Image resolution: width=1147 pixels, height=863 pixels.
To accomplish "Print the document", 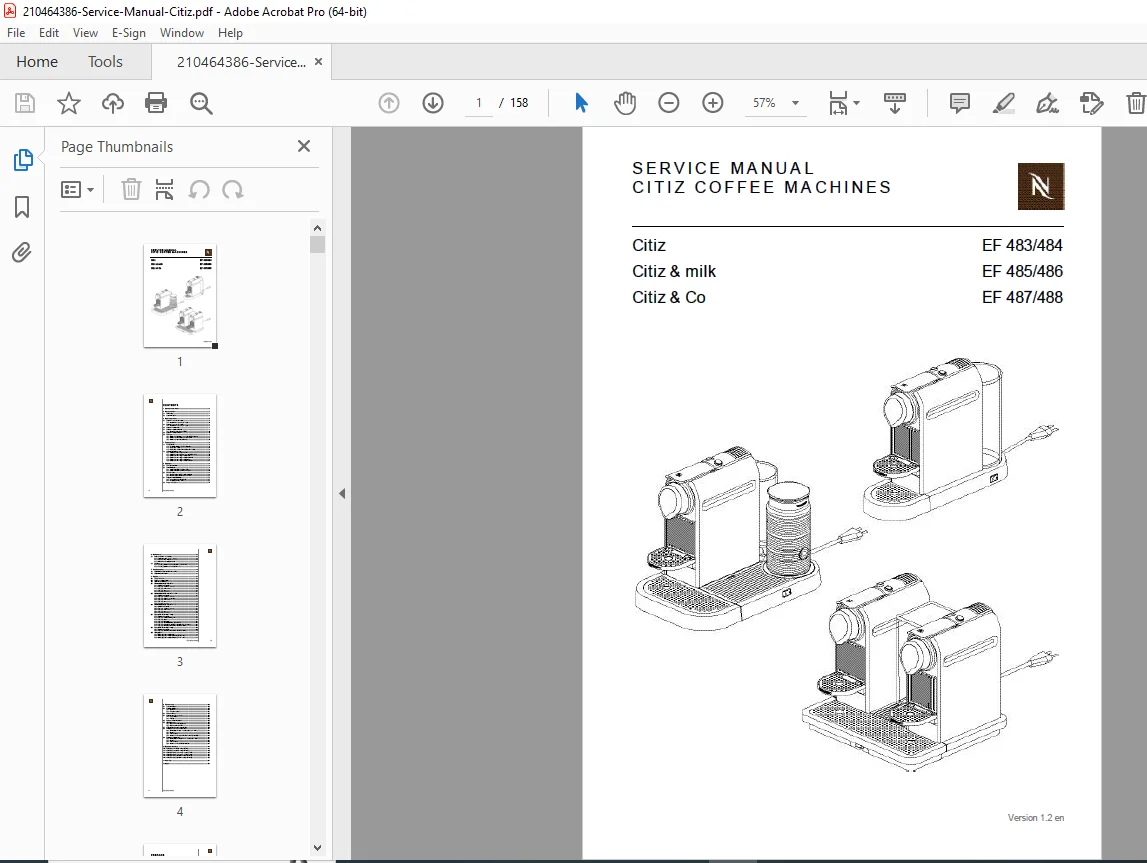I will [x=156, y=103].
